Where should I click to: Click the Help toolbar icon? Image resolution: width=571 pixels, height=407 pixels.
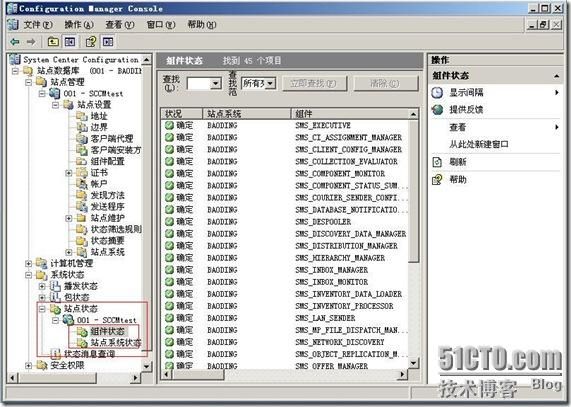tap(91, 42)
